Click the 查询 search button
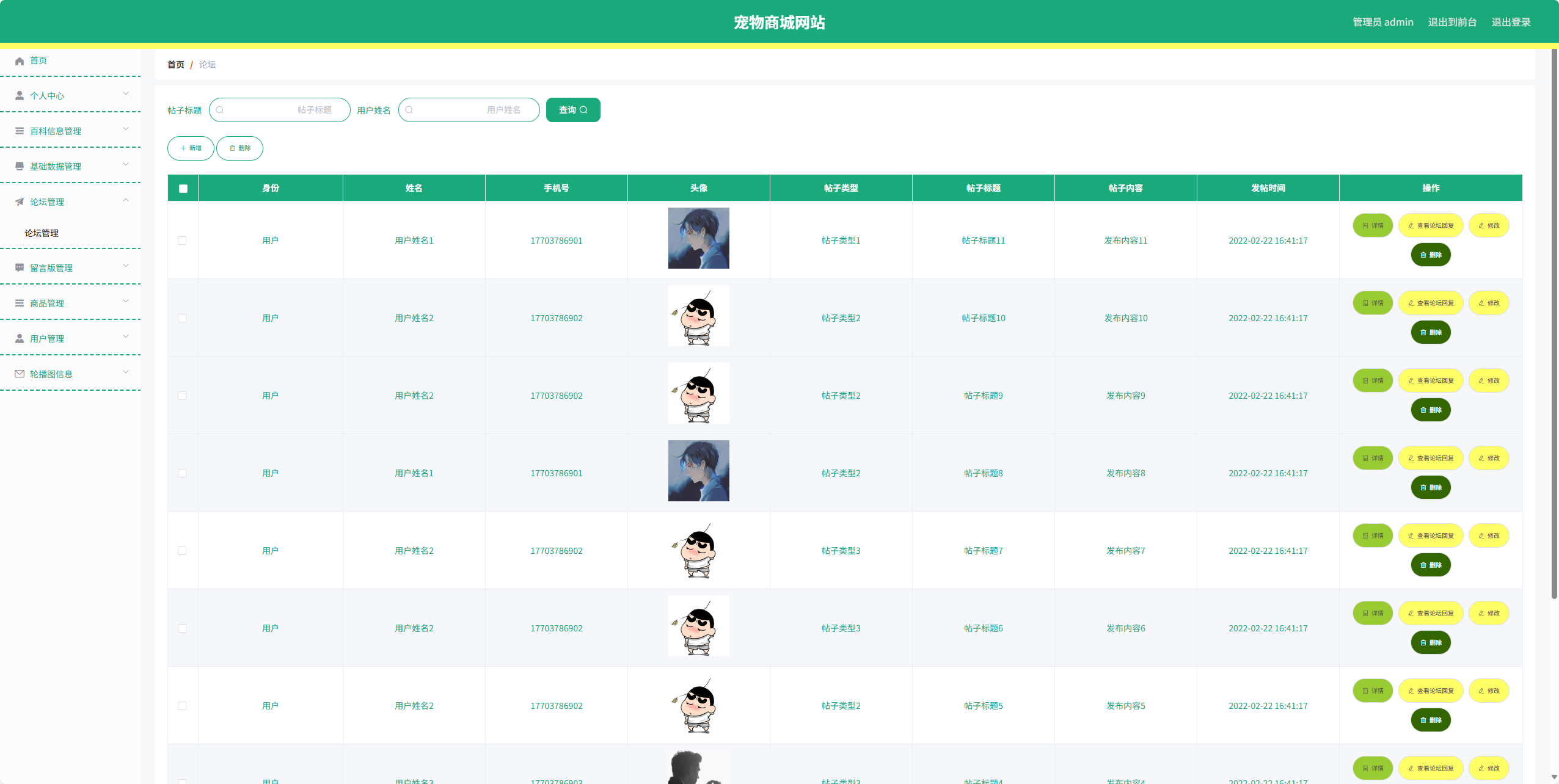 pos(572,110)
